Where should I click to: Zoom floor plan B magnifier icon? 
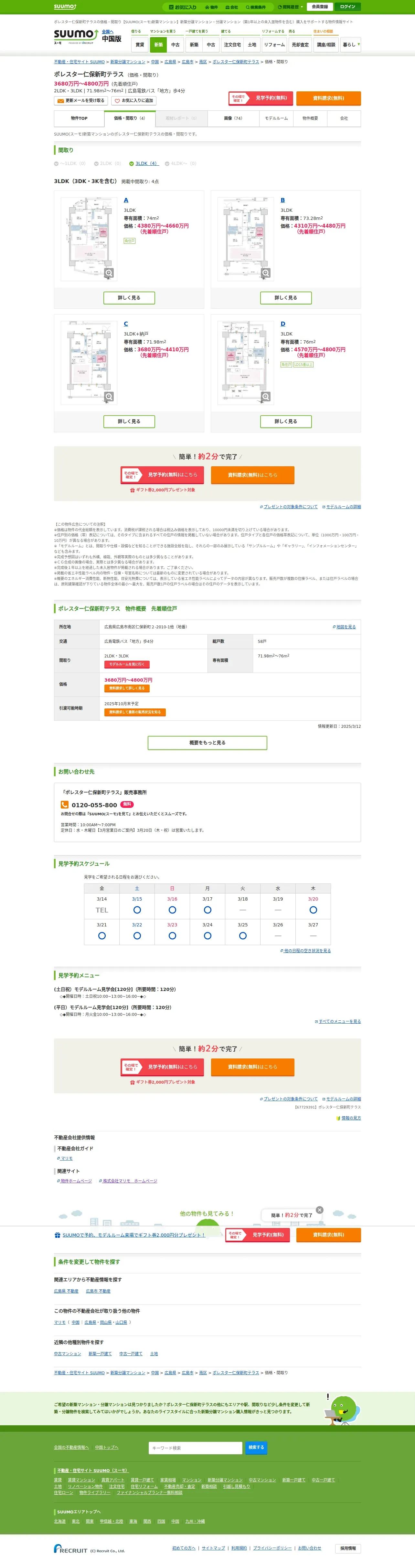point(266,273)
